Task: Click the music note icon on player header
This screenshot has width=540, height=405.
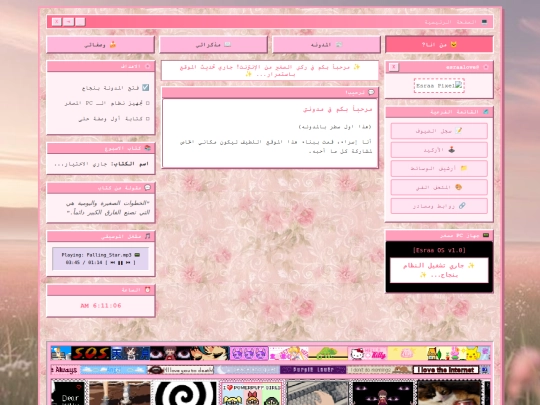Action: (147, 236)
